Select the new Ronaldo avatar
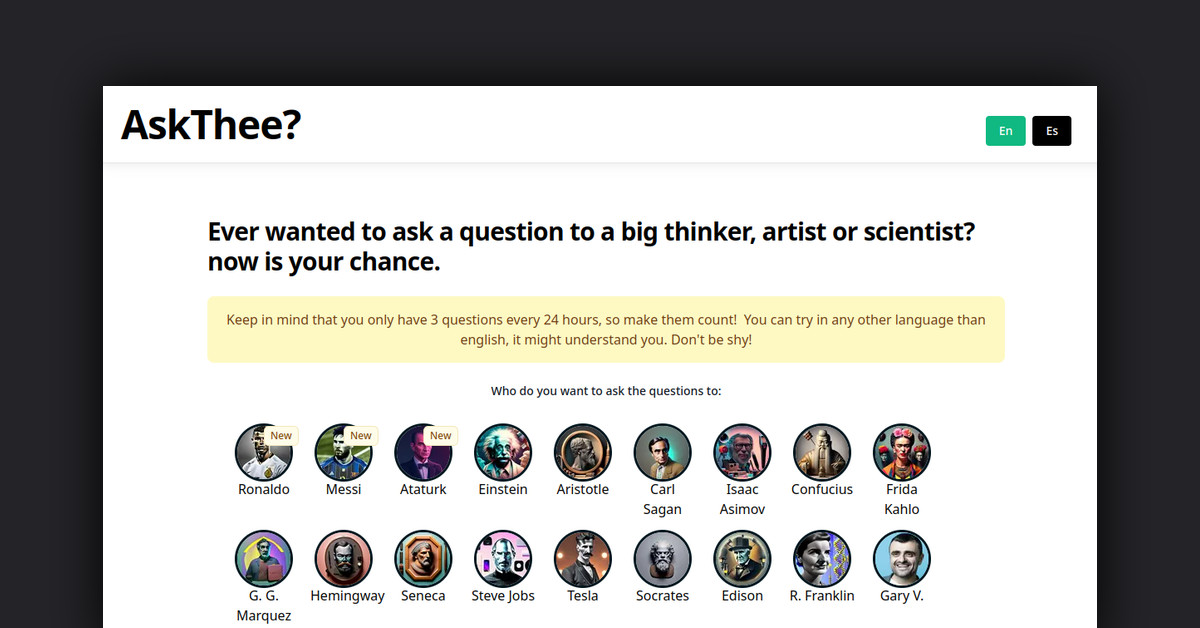Viewport: 1200px width, 628px height. coord(264,452)
